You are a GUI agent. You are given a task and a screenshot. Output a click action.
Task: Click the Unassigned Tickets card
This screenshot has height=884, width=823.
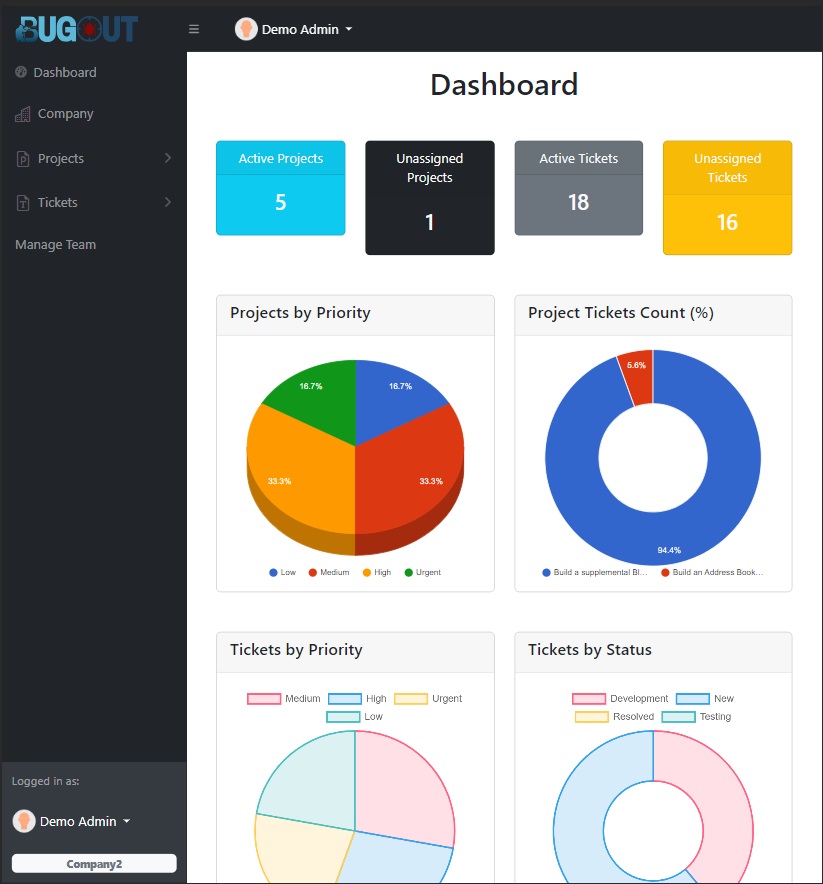point(727,198)
